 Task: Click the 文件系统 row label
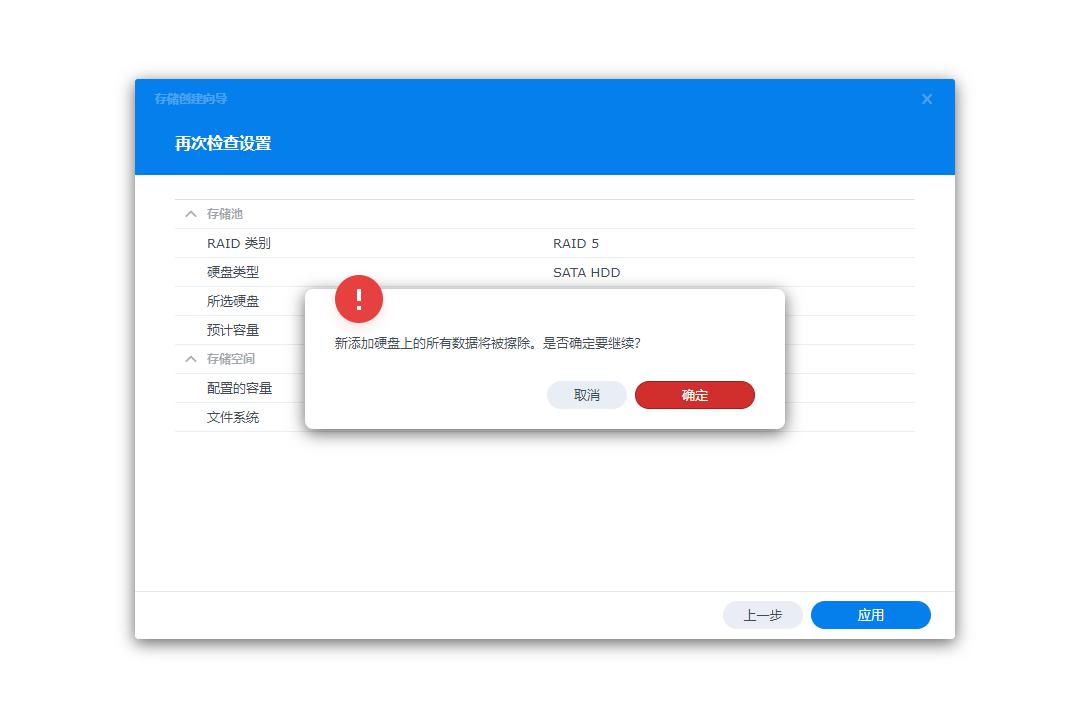coord(232,417)
